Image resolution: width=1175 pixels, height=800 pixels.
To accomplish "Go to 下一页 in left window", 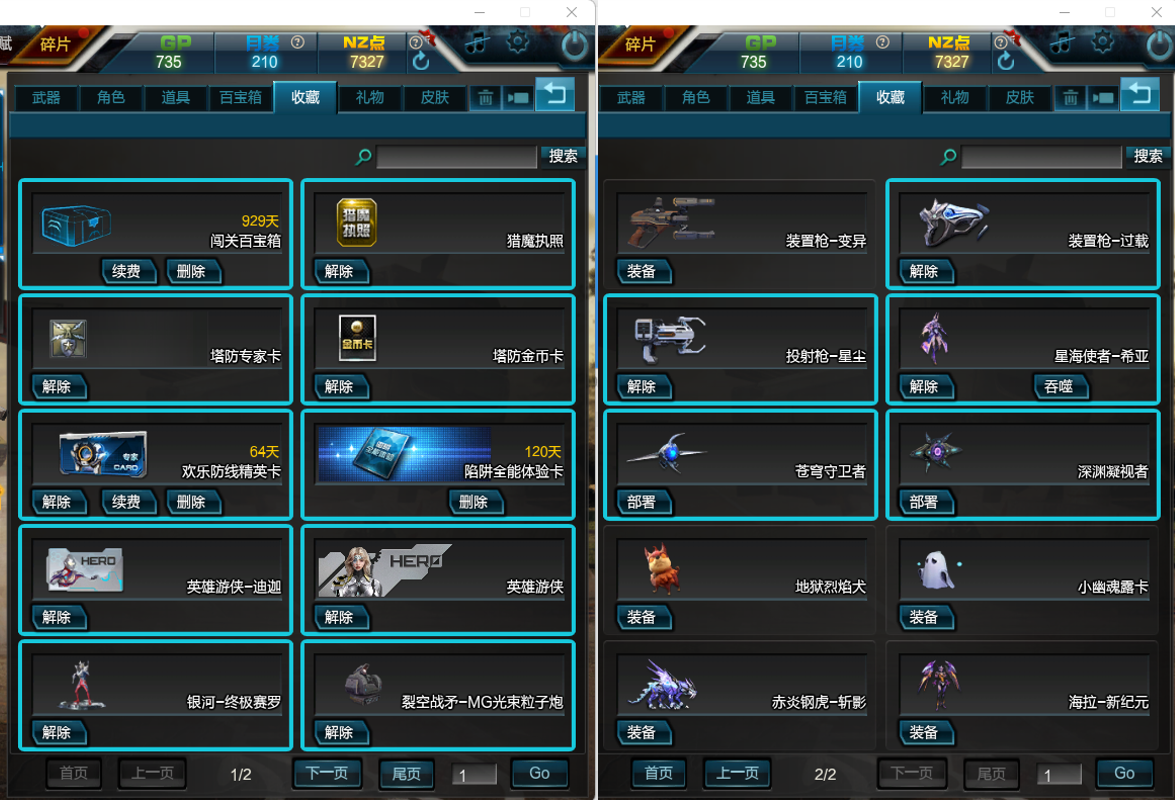I will pos(327,773).
